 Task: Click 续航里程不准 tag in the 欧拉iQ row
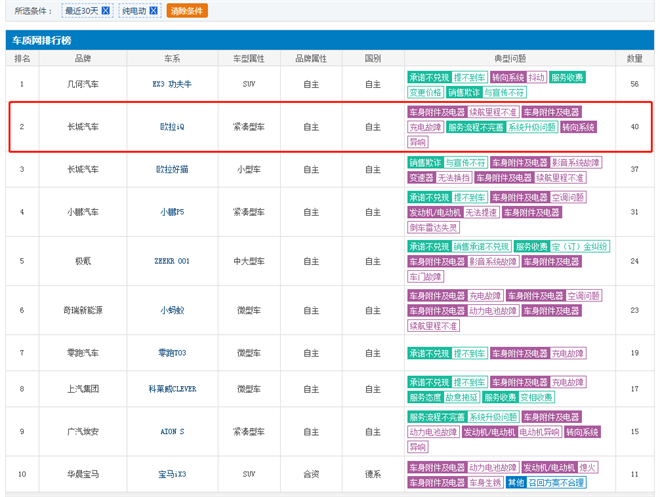coord(493,112)
